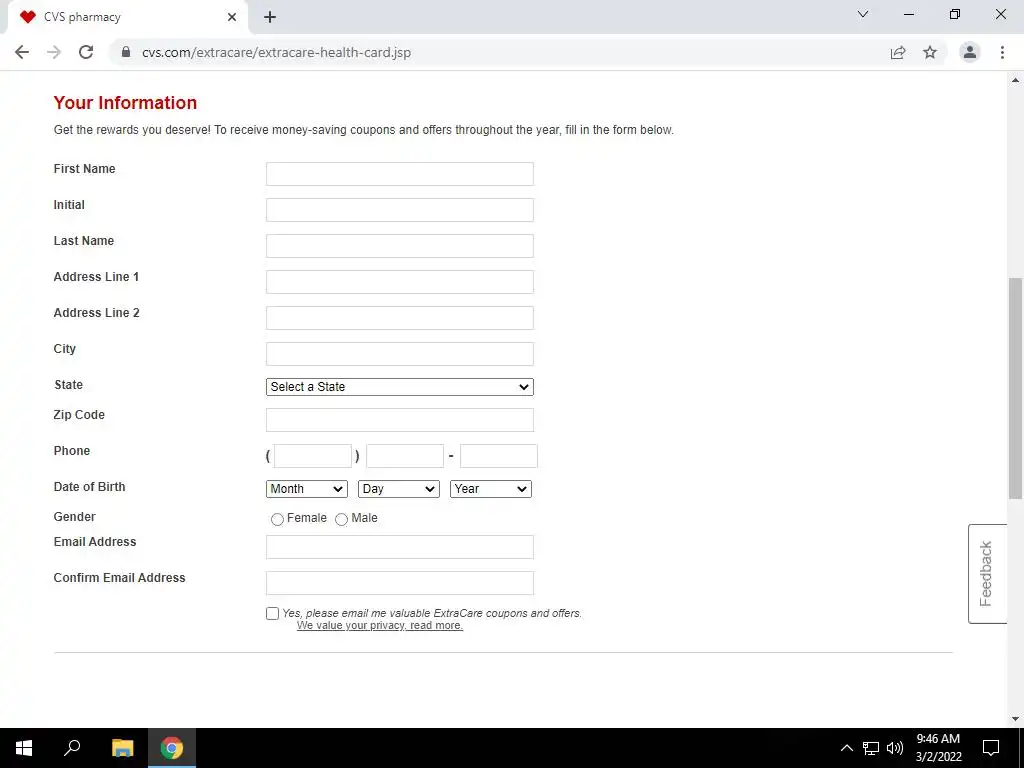
Task: Select the Female gender option
Action: point(278,519)
